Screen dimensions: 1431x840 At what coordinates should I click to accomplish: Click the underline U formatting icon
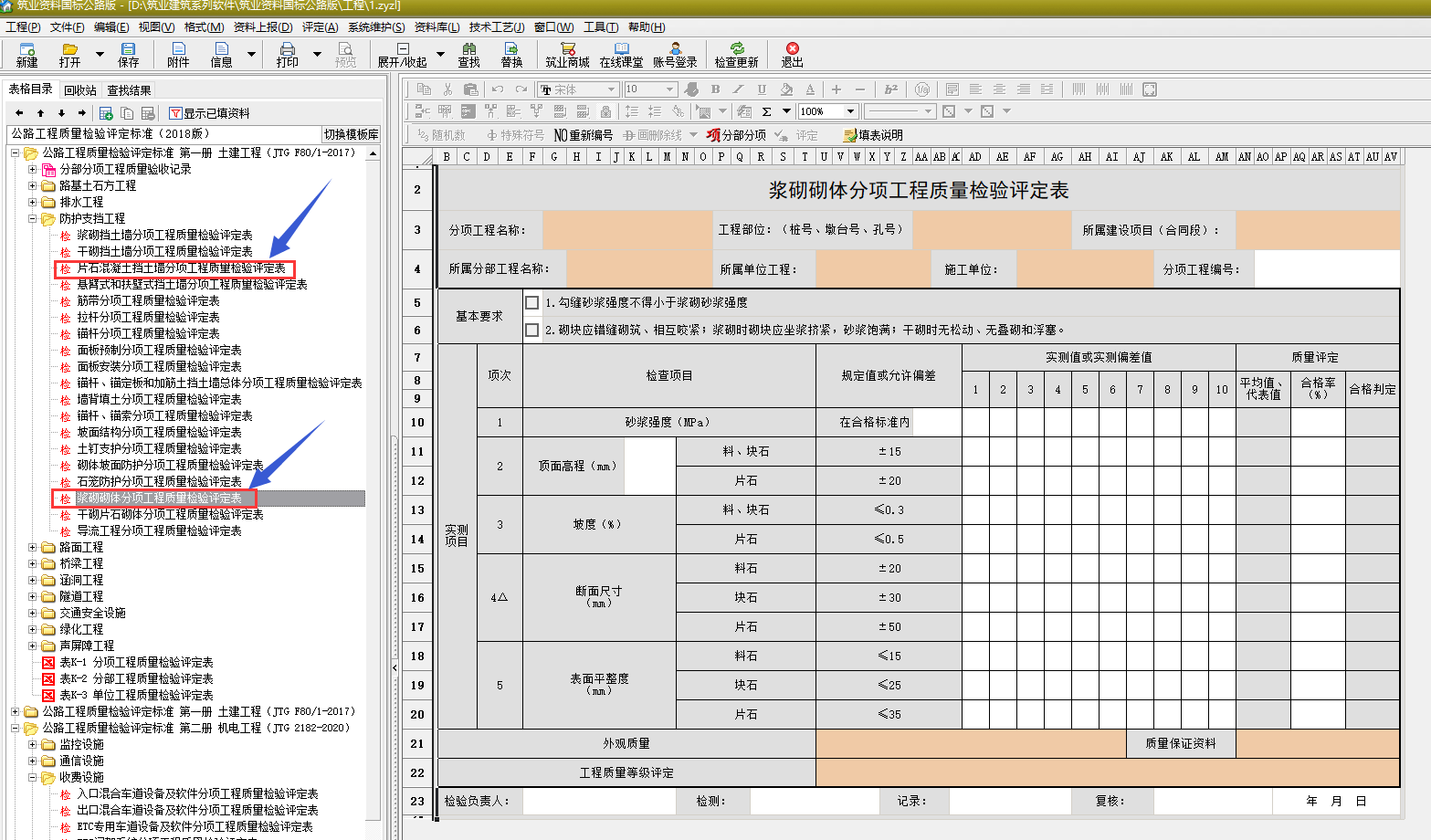pyautogui.click(x=762, y=89)
